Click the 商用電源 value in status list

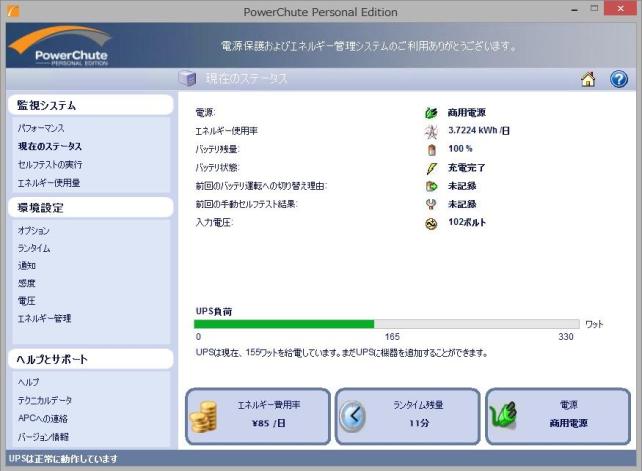(467, 112)
